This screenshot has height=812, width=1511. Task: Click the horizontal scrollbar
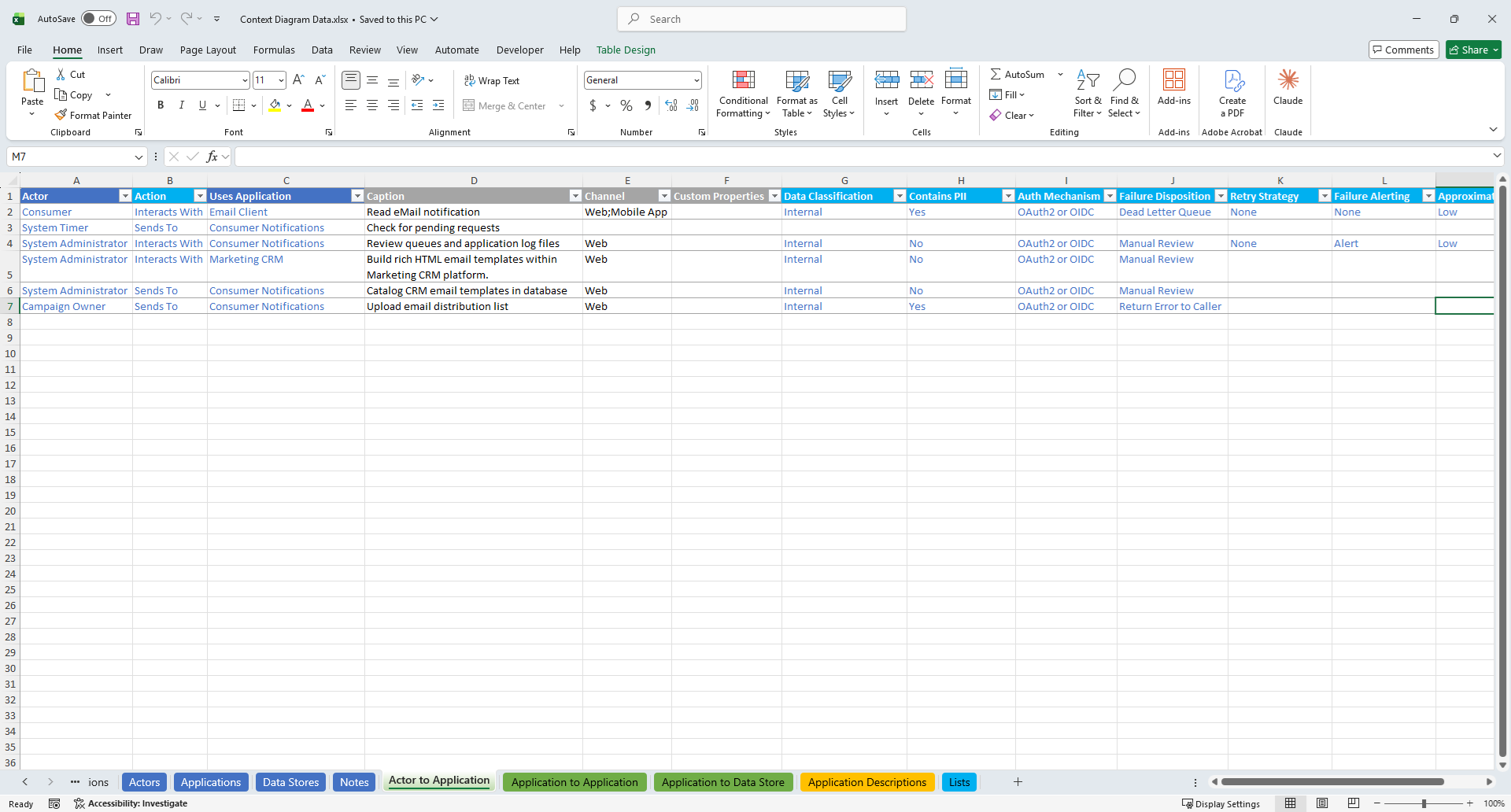[1332, 781]
